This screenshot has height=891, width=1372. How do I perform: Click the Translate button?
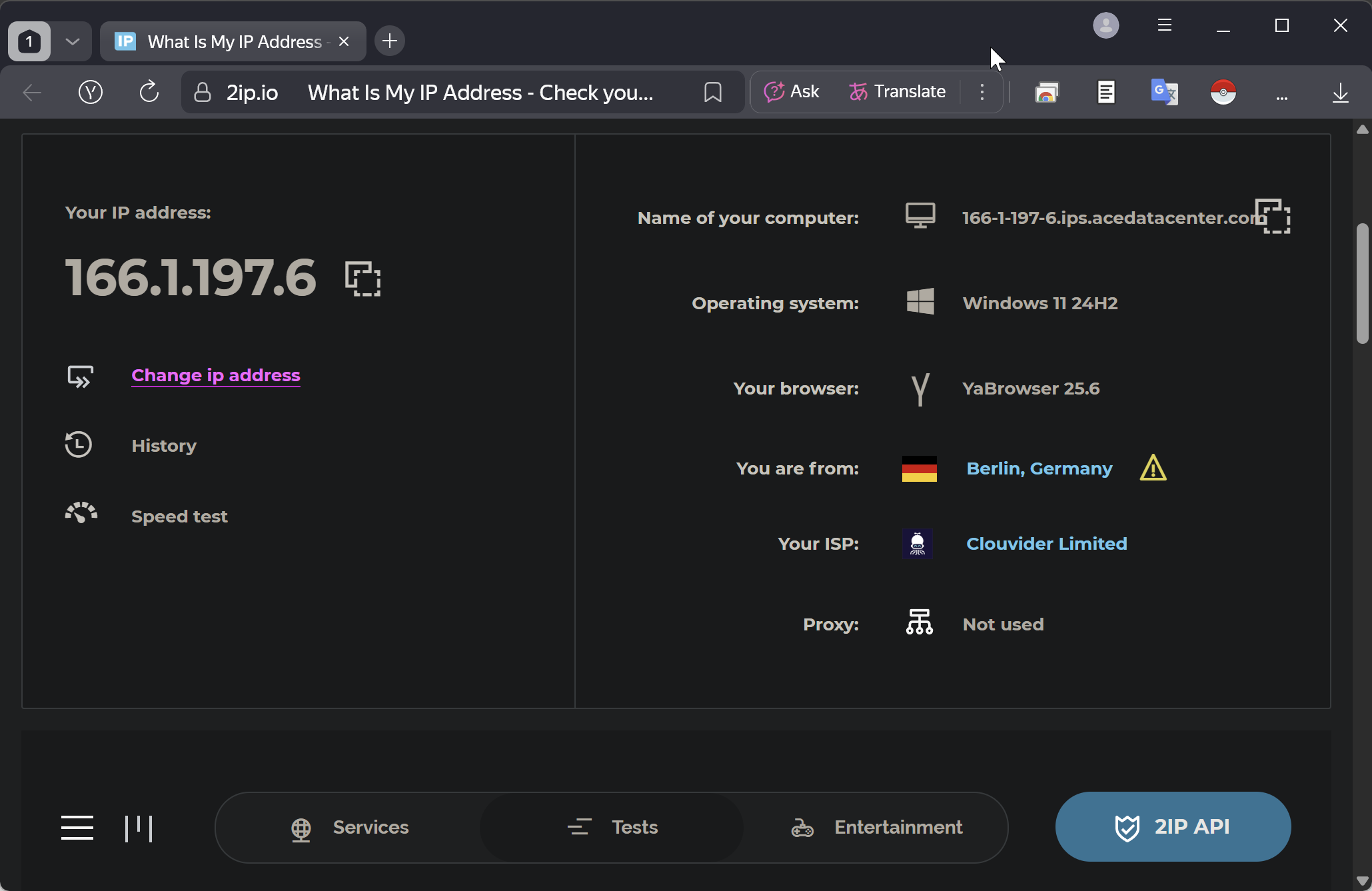[x=897, y=91]
